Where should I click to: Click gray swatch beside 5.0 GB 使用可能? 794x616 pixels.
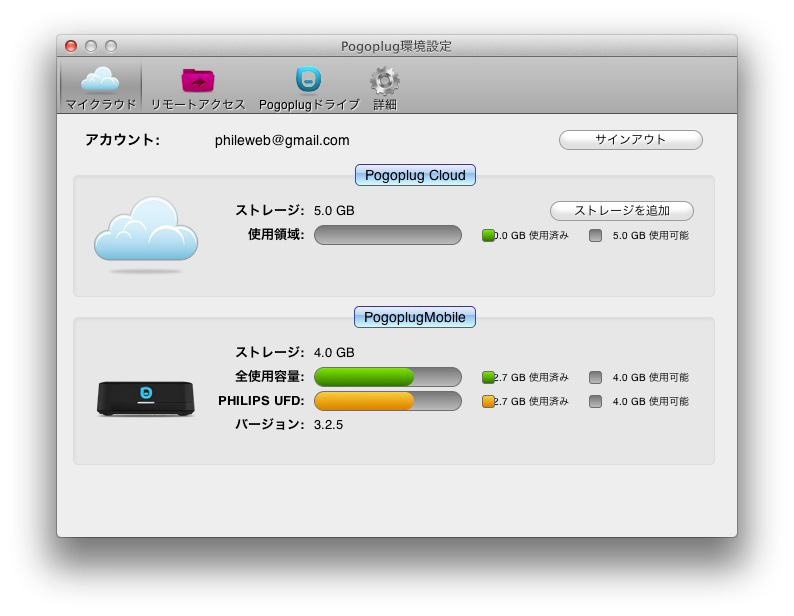[x=596, y=236]
